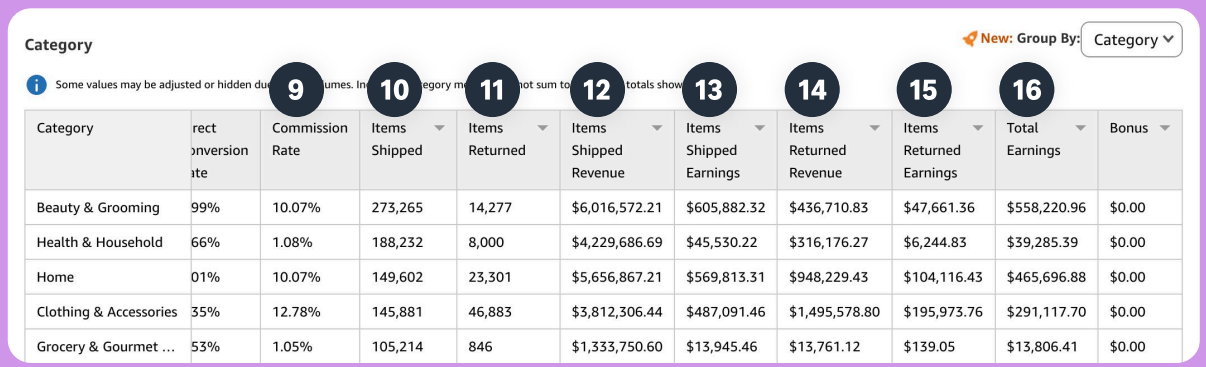The height and width of the screenshot is (367, 1206).
Task: Select the Home category row label
Action: click(55, 277)
